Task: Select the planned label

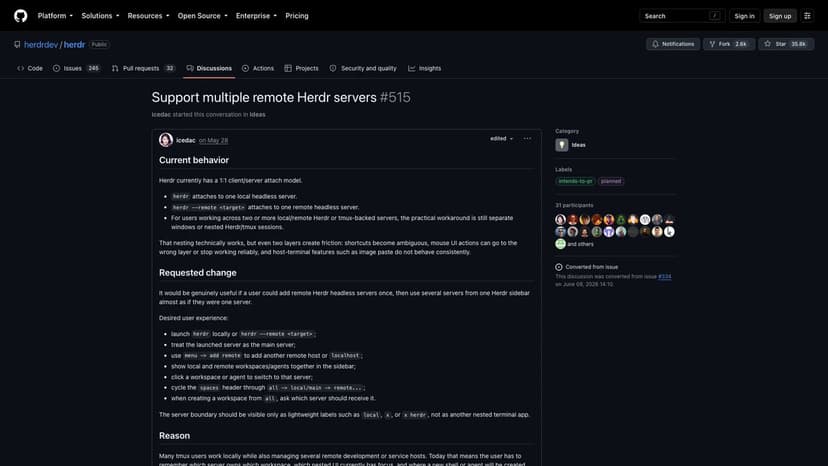Action: [x=611, y=181]
